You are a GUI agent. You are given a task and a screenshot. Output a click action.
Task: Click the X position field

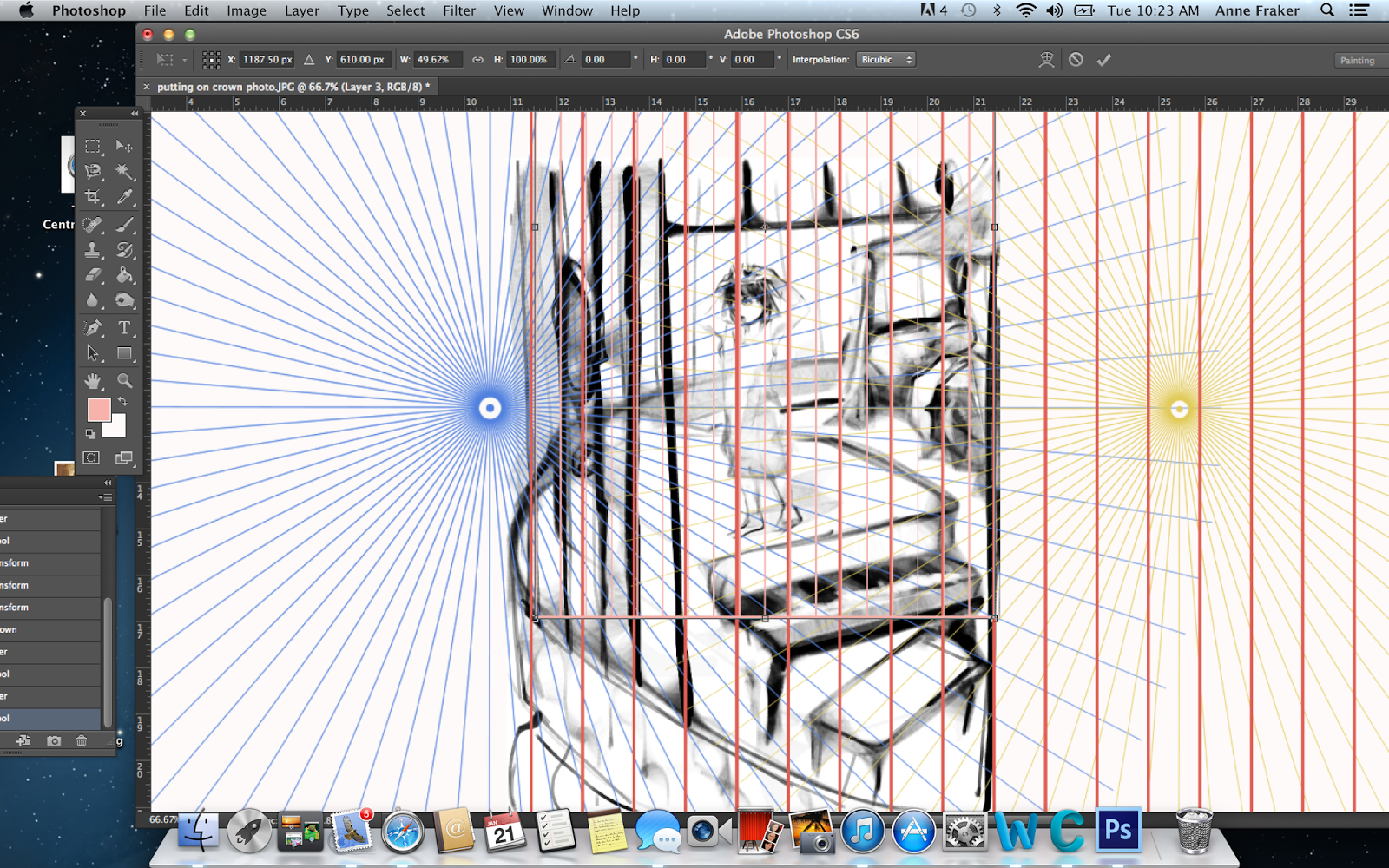pos(267,60)
